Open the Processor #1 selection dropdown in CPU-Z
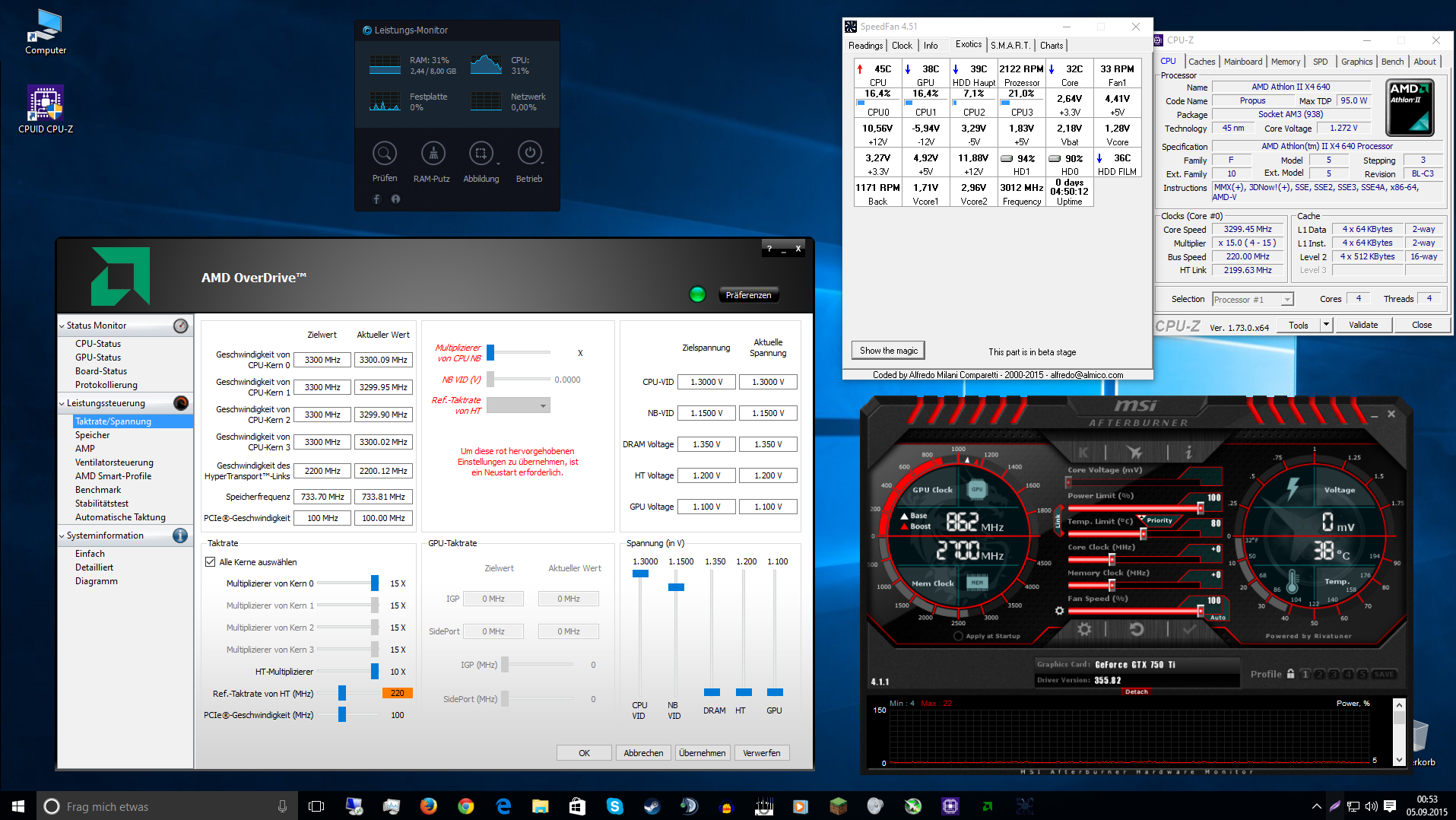Viewport: 1456px width, 820px height. [x=1252, y=300]
